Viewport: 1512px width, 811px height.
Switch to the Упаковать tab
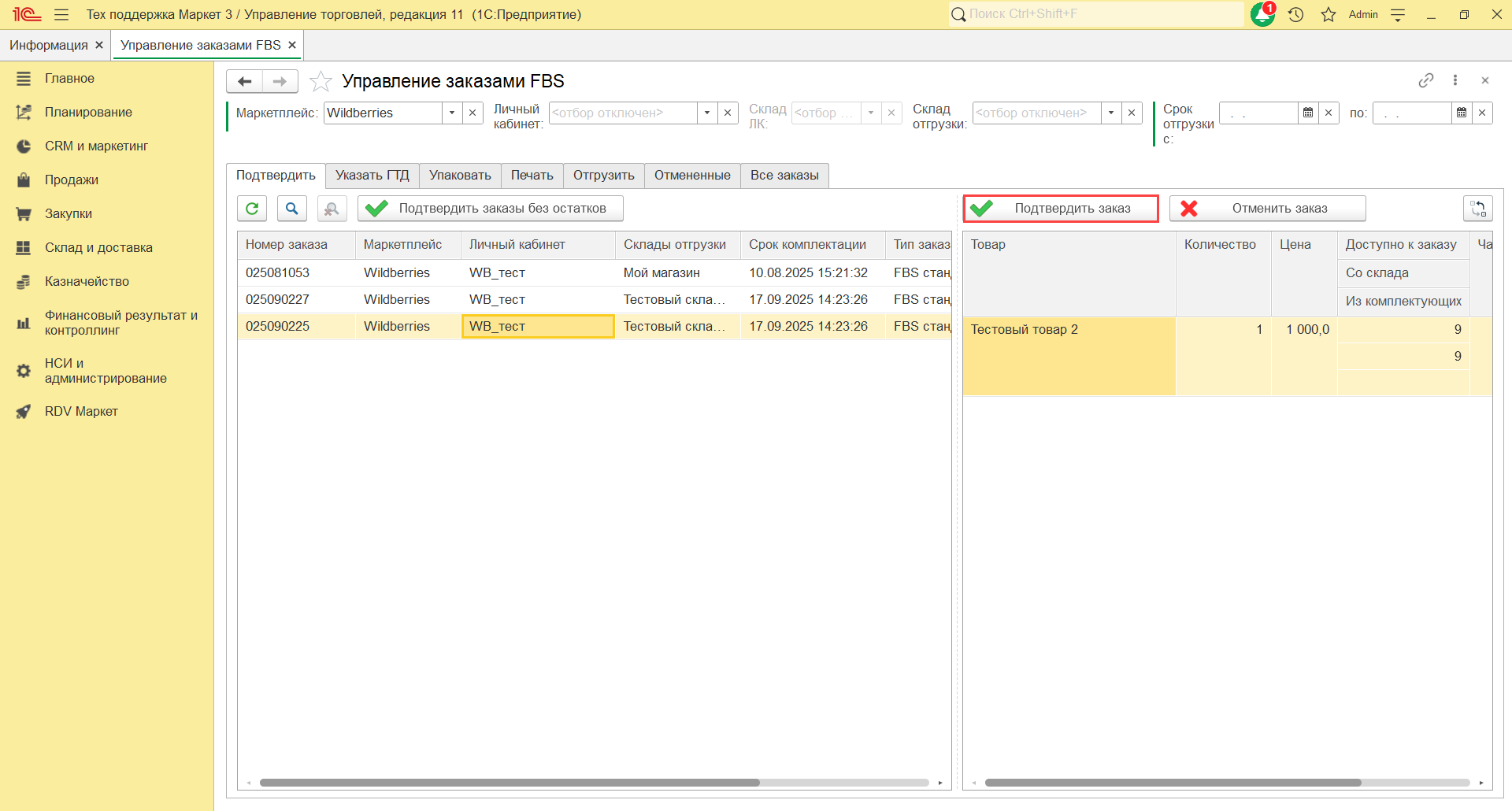[460, 175]
